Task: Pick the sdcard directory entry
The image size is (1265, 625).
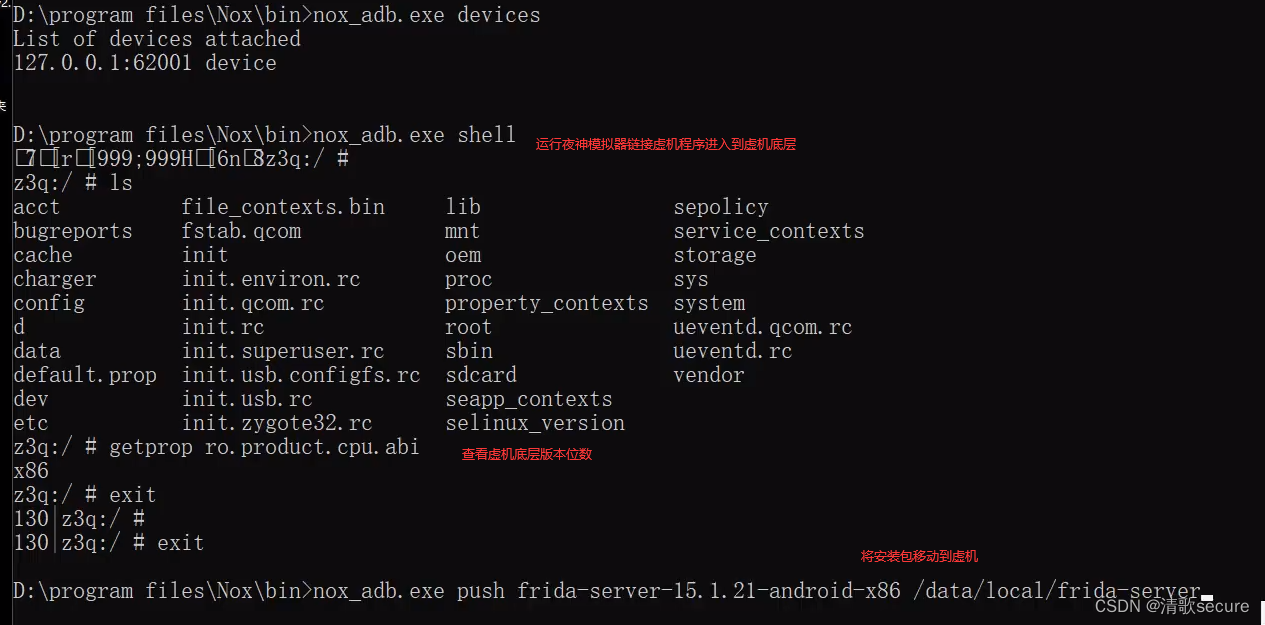Action: point(481,375)
